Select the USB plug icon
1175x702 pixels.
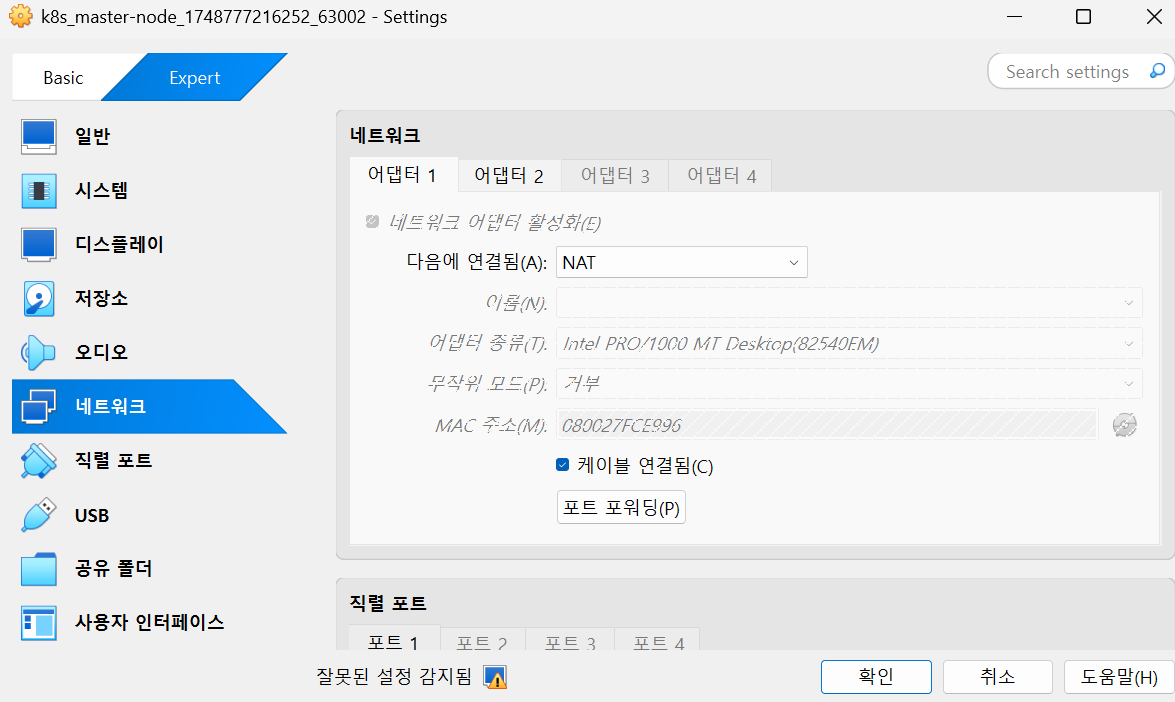click(x=38, y=515)
